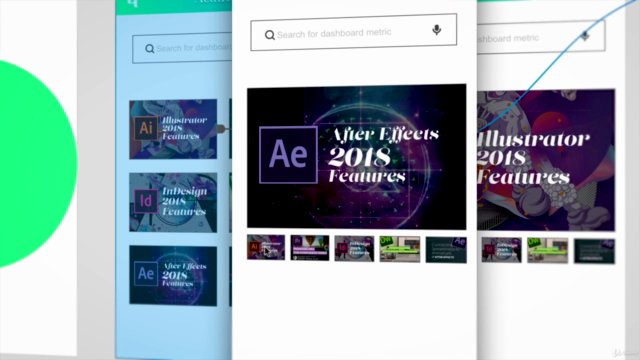Image resolution: width=640 pixels, height=360 pixels.
Task: Click the magnifier icon in the blue panel search bar
Action: point(150,49)
